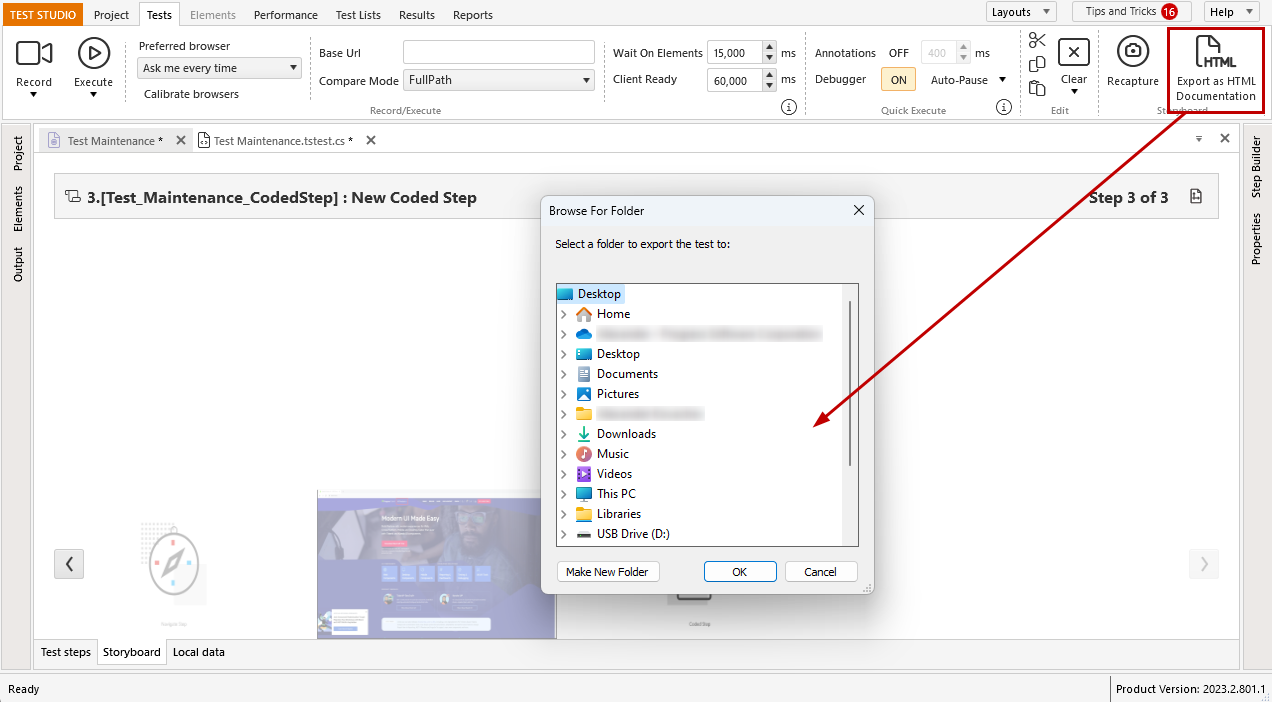Click Cancel in Browse For Folder
The image size is (1272, 702).
(820, 572)
